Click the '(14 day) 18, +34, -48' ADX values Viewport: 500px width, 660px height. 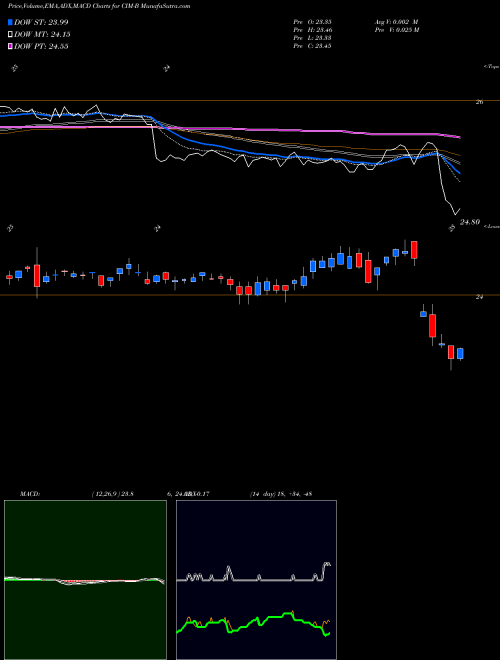click(x=281, y=494)
